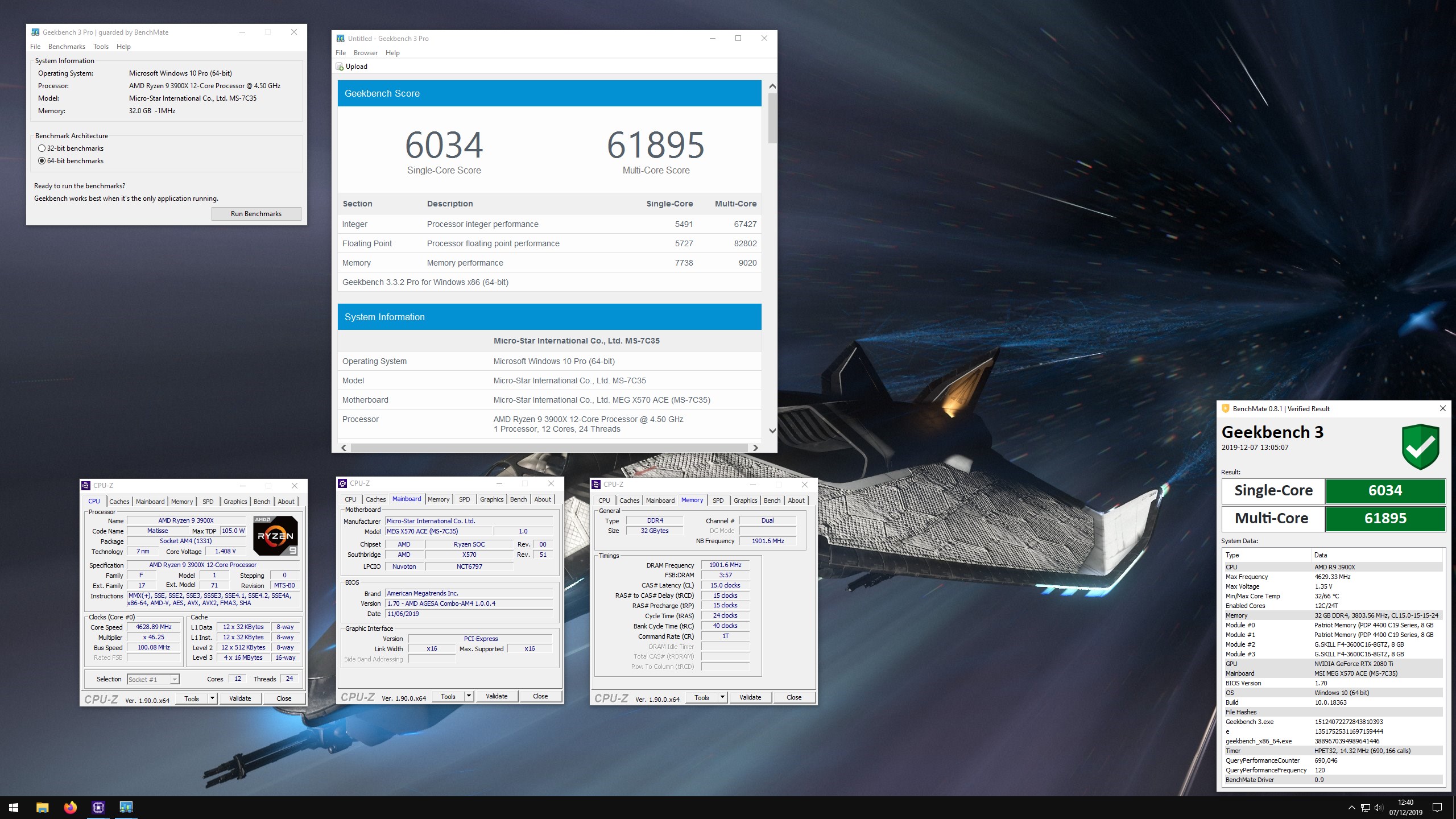Click the network icon in system tray

tap(1365, 808)
